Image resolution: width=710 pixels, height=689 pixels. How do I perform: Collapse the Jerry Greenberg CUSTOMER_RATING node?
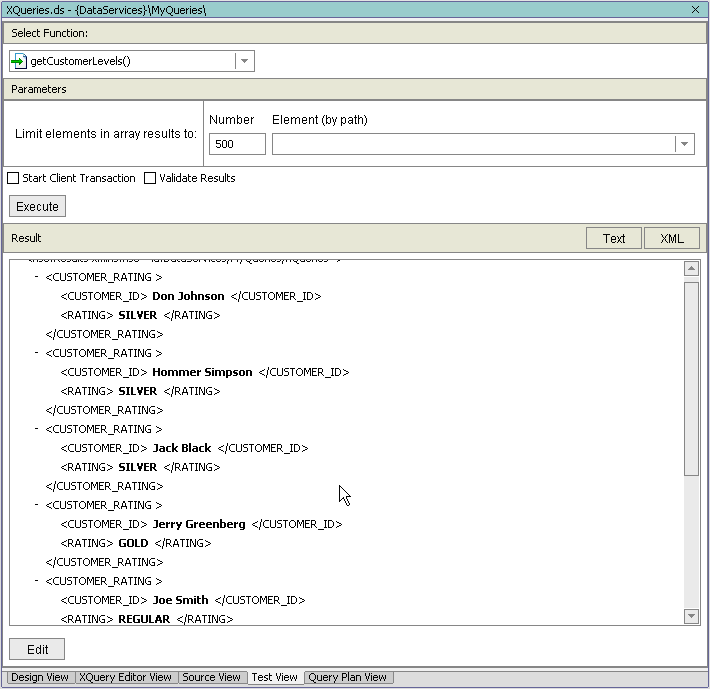click(37, 504)
